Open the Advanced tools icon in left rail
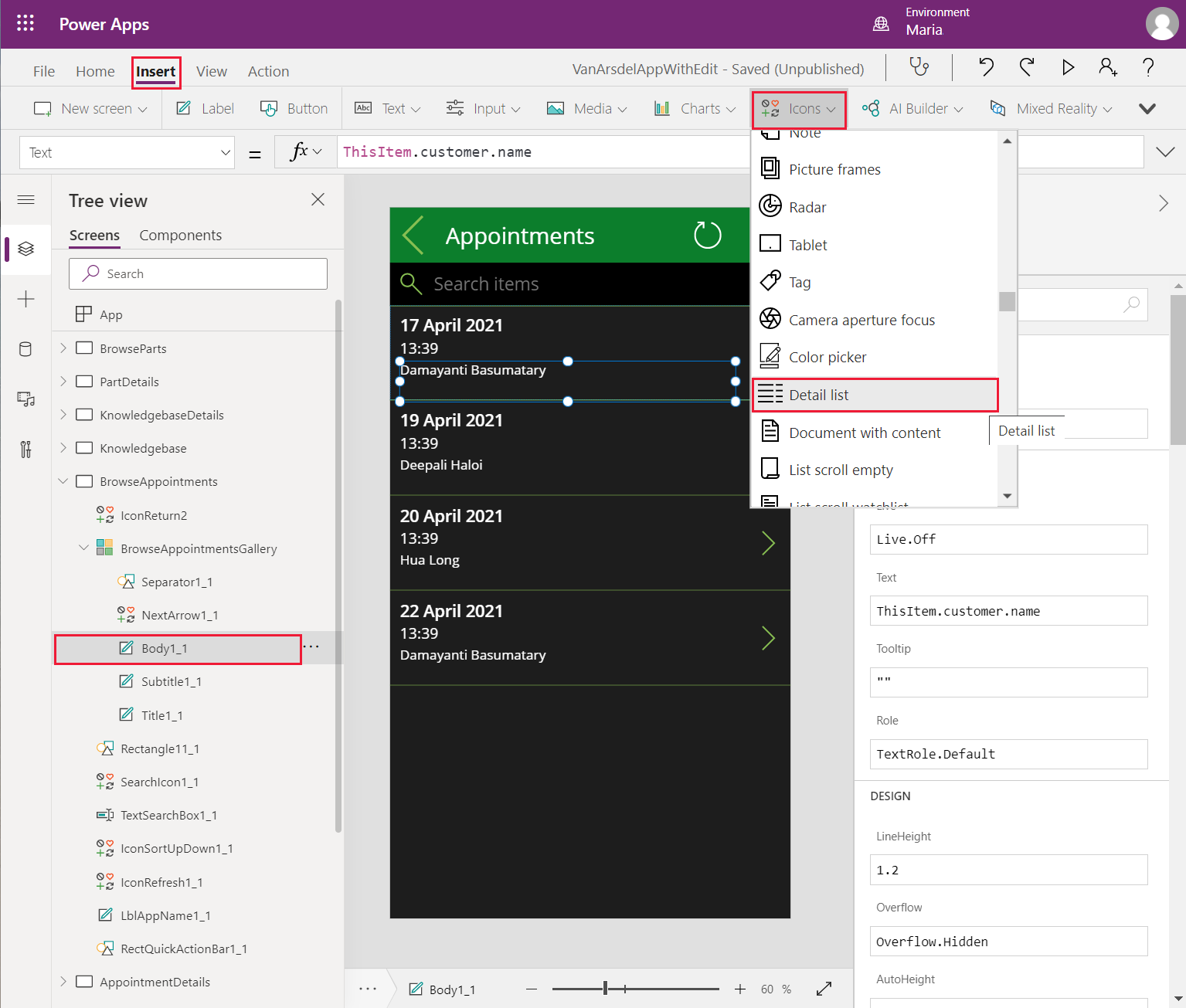1186x1008 pixels. tap(25, 449)
